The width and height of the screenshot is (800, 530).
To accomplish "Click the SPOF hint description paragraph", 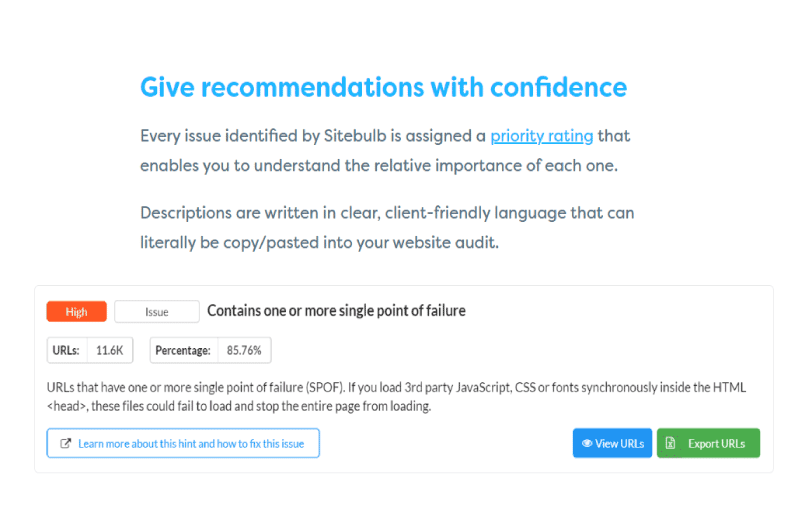I will 396,397.
